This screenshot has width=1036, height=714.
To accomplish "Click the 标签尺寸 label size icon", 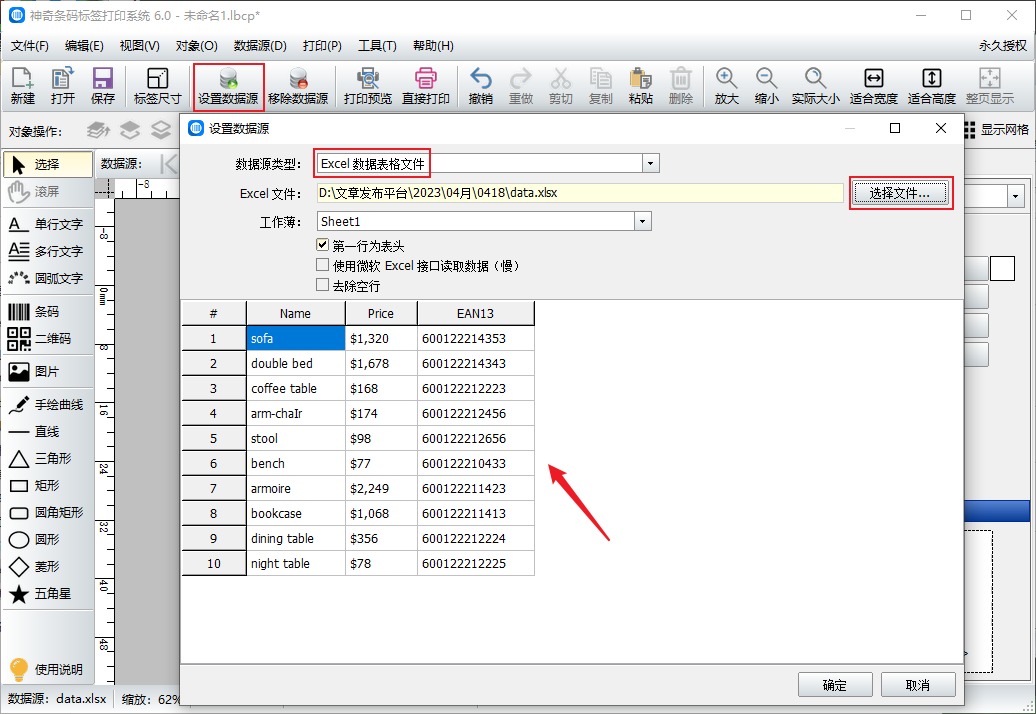I will tap(157, 80).
